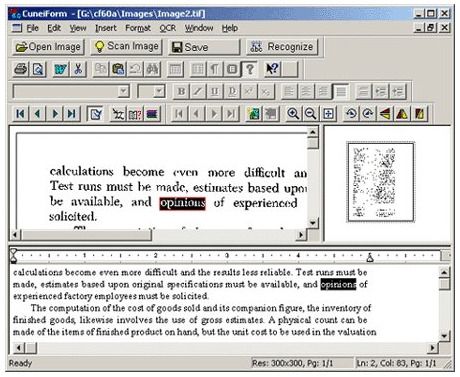Click the spell check icon

tap(118, 114)
